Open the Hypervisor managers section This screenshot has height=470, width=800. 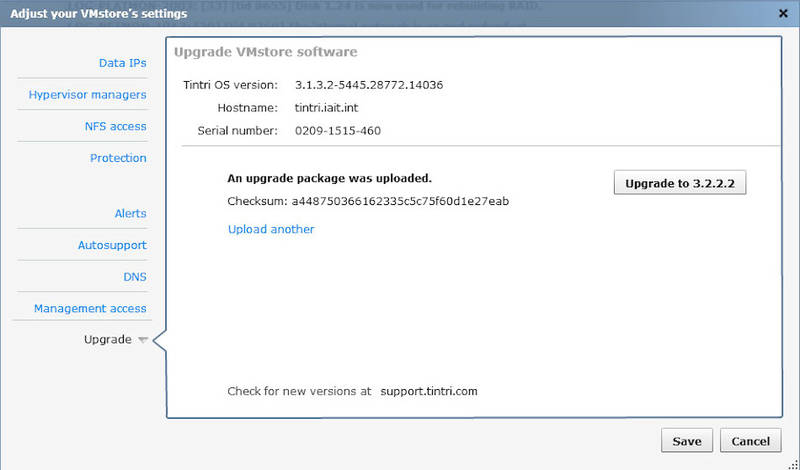87,95
